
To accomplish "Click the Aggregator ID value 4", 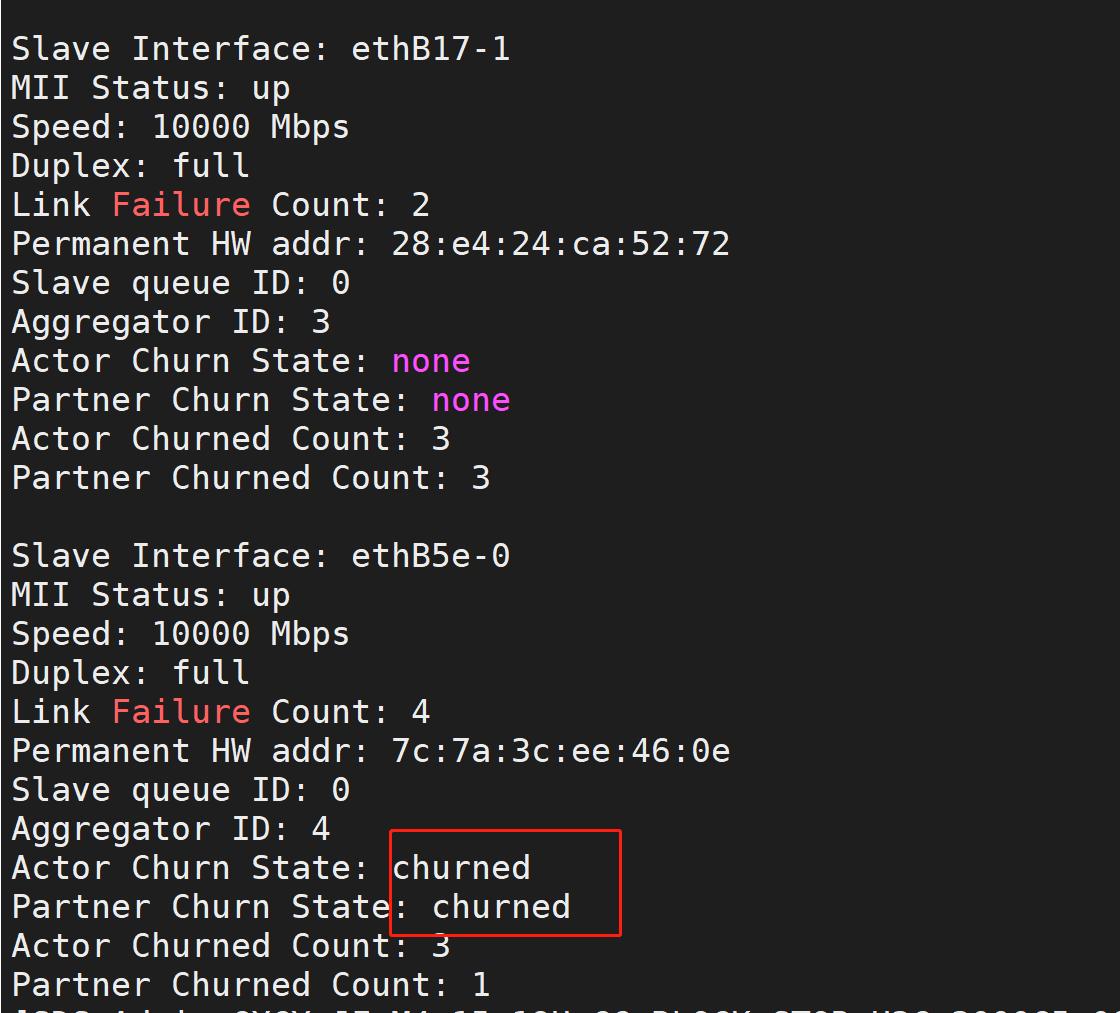I will tap(321, 829).
